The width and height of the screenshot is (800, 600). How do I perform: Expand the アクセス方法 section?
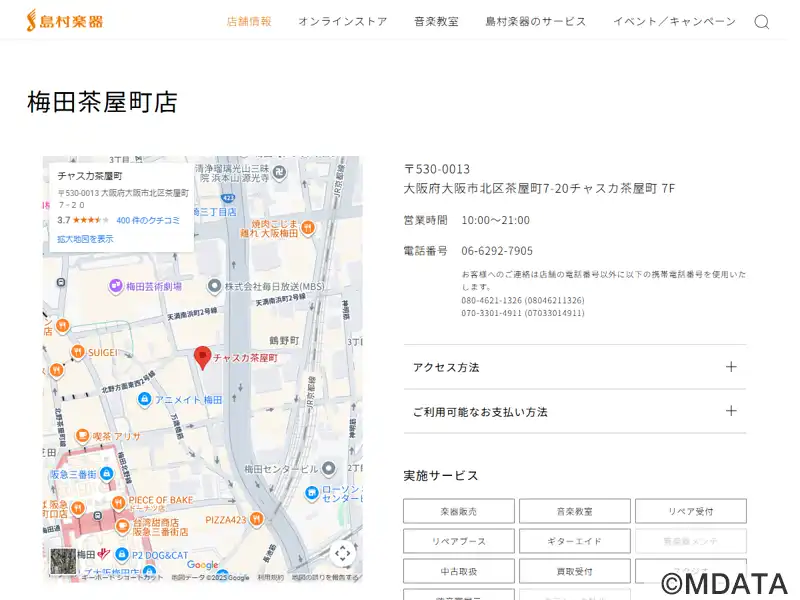(574, 367)
